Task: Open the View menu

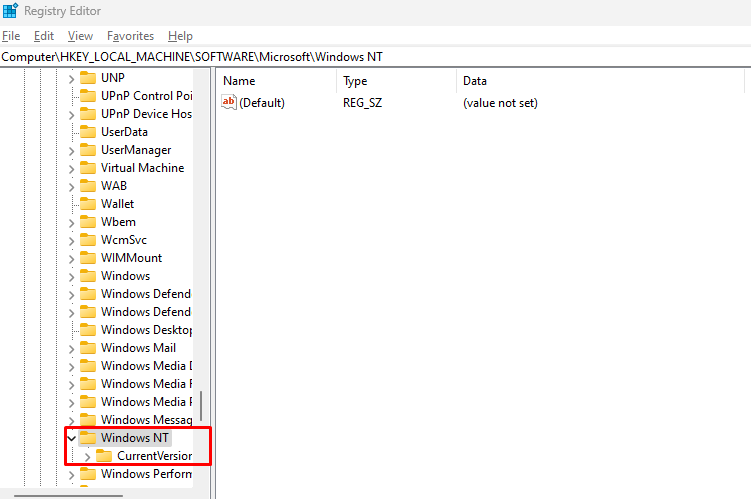Action: pyautogui.click(x=80, y=36)
